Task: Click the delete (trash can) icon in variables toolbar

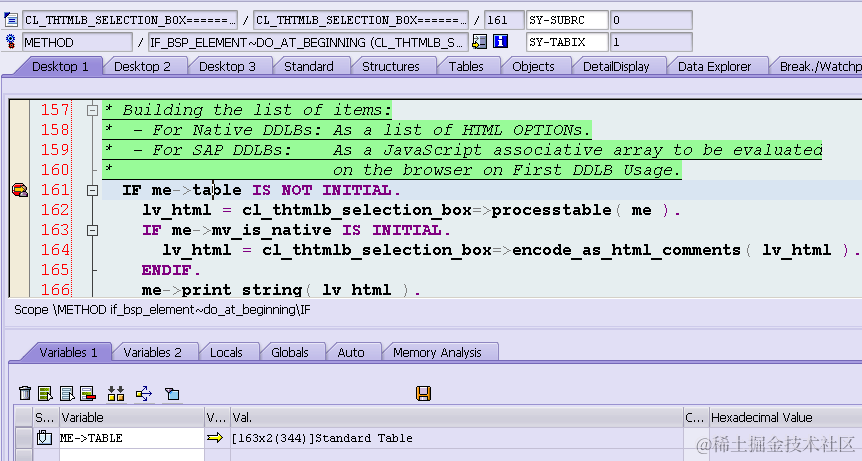Action: click(x=25, y=393)
